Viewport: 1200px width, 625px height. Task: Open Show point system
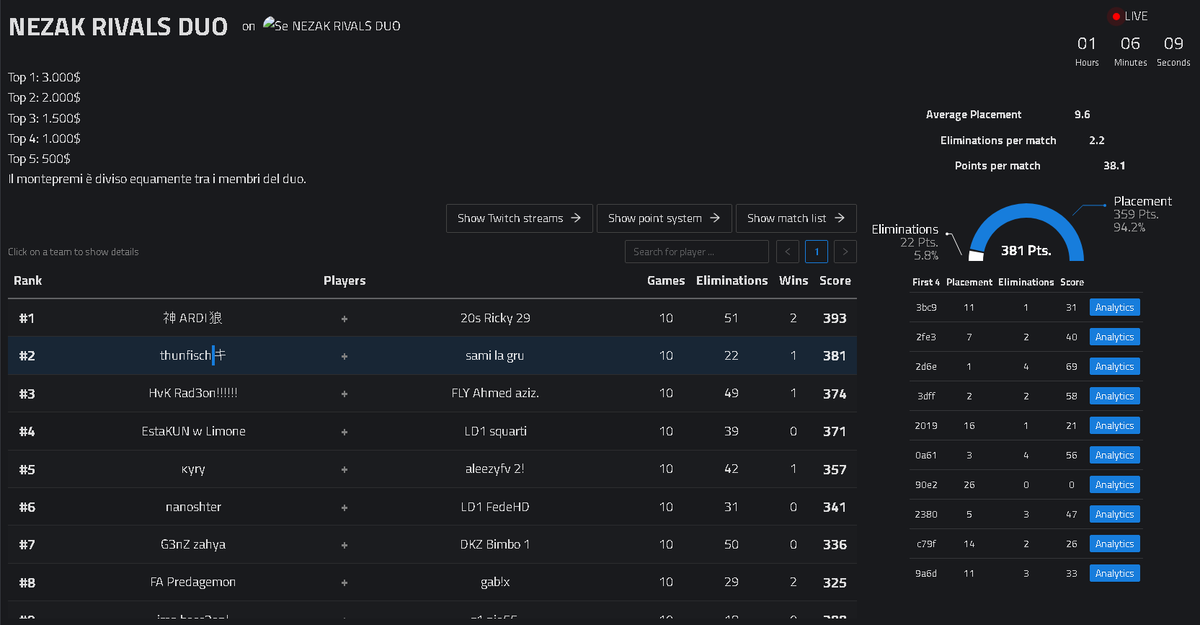(664, 218)
